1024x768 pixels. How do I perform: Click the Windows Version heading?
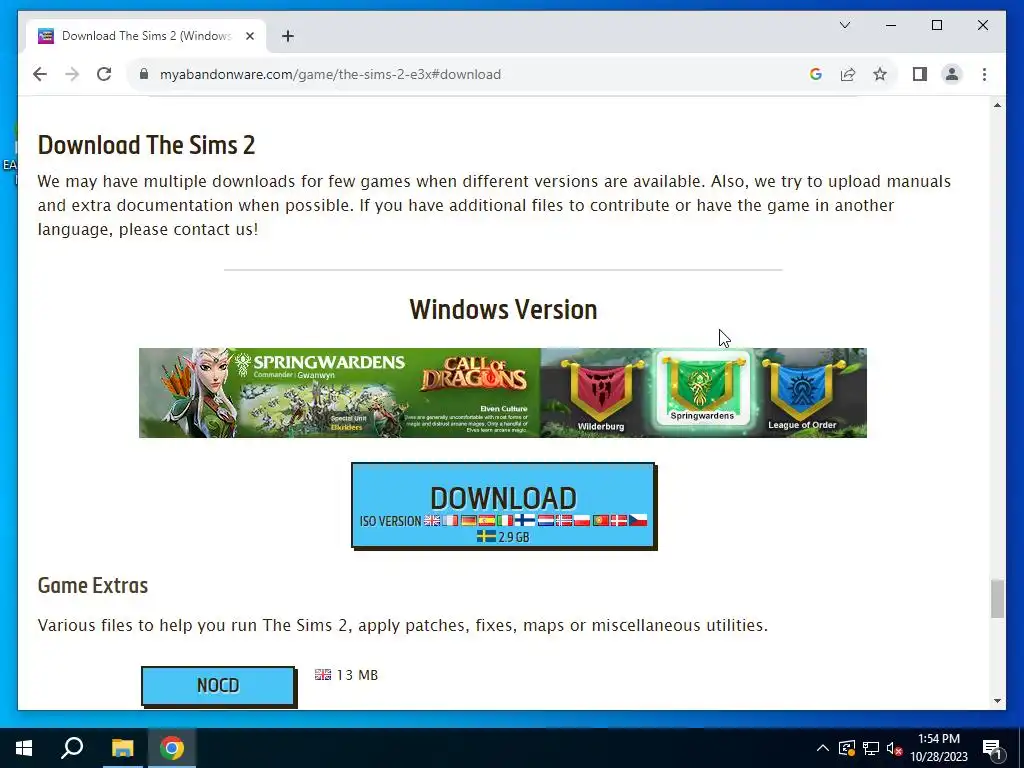coord(503,310)
